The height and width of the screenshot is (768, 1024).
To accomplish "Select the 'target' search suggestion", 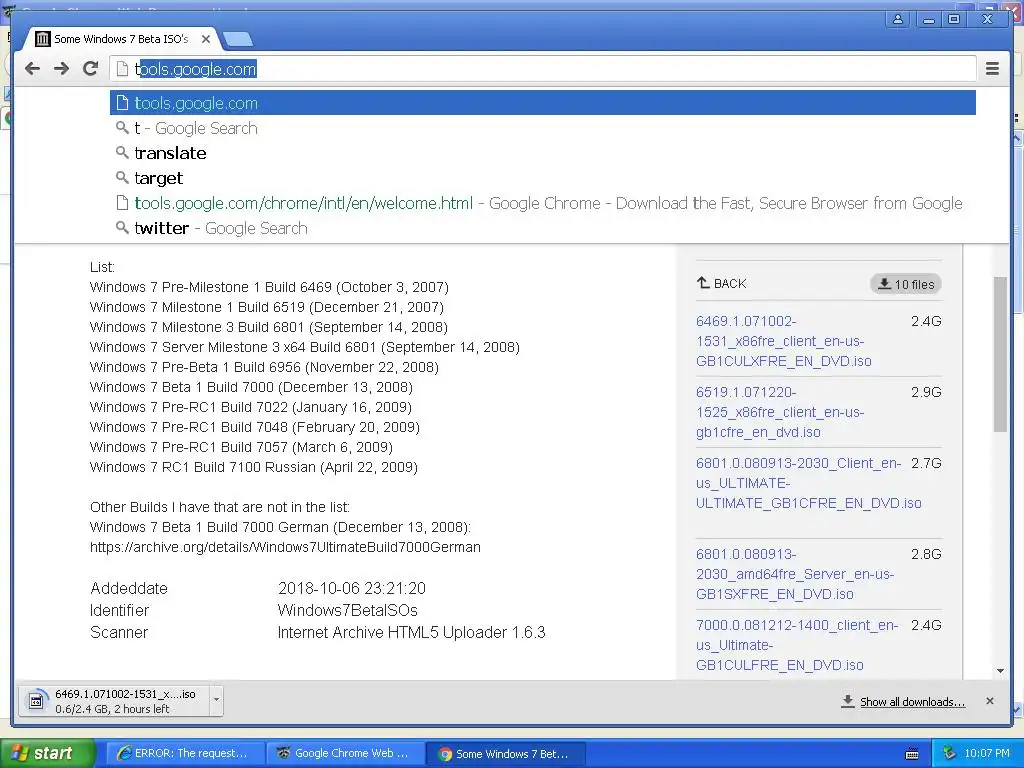I will (543, 178).
